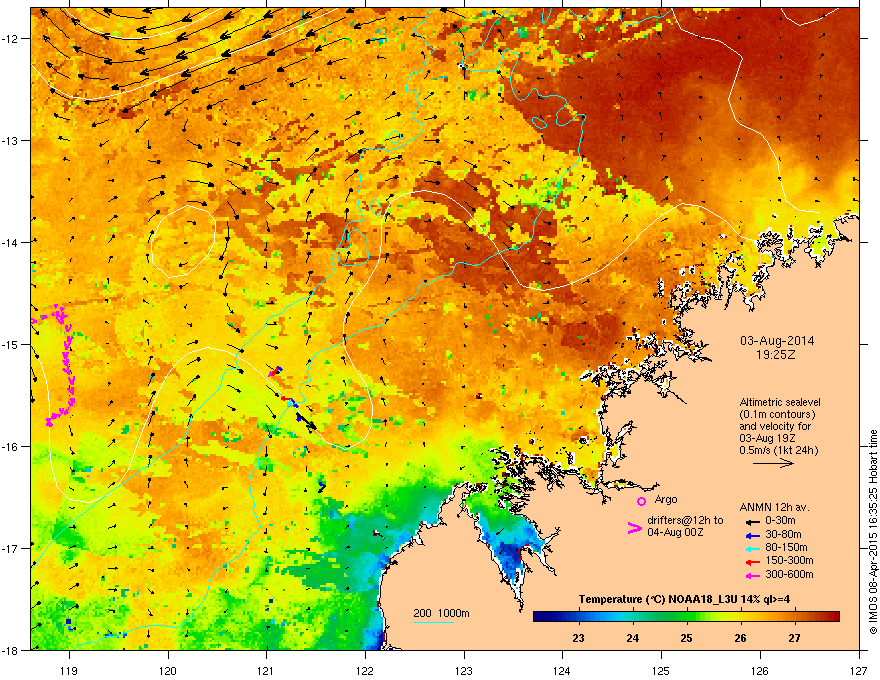The image size is (880, 680).
Task: Click the "300-600m" depth label
Action: point(789,575)
